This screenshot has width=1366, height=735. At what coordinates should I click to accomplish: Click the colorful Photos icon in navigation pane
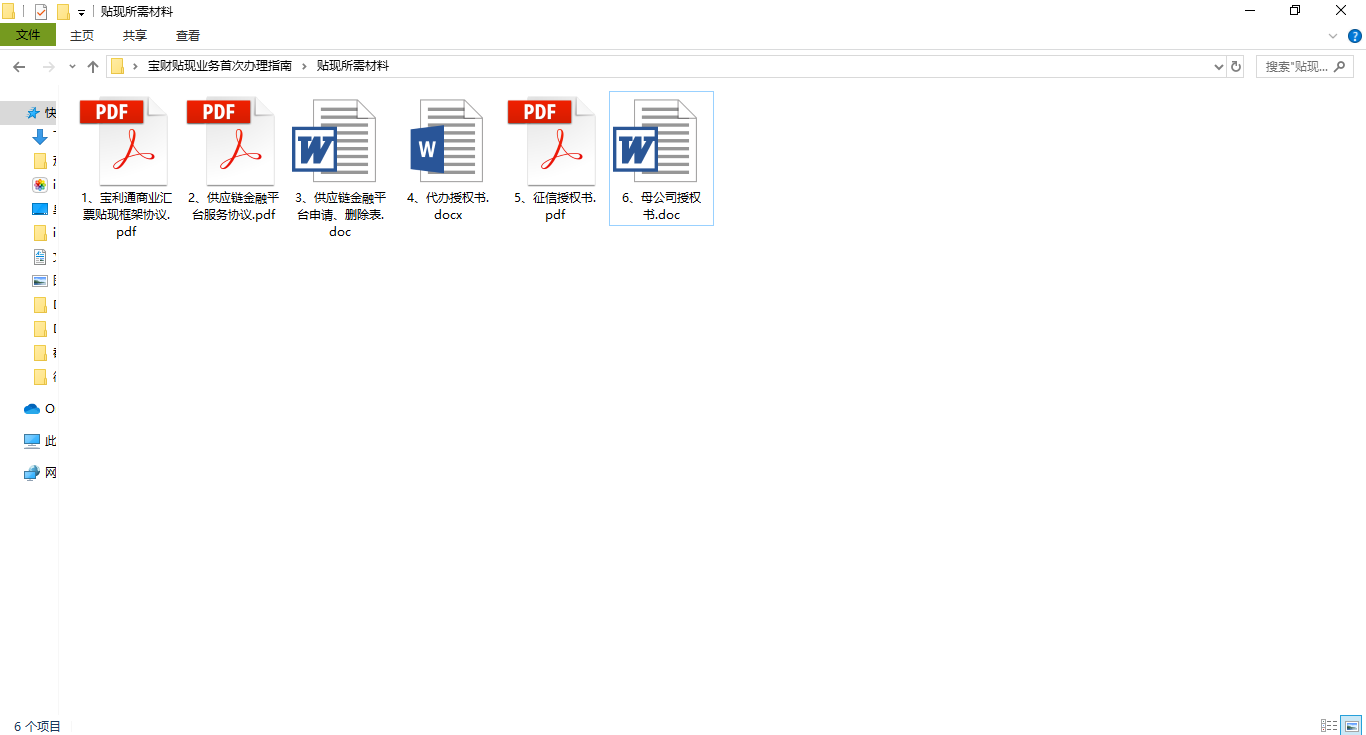coord(40,185)
